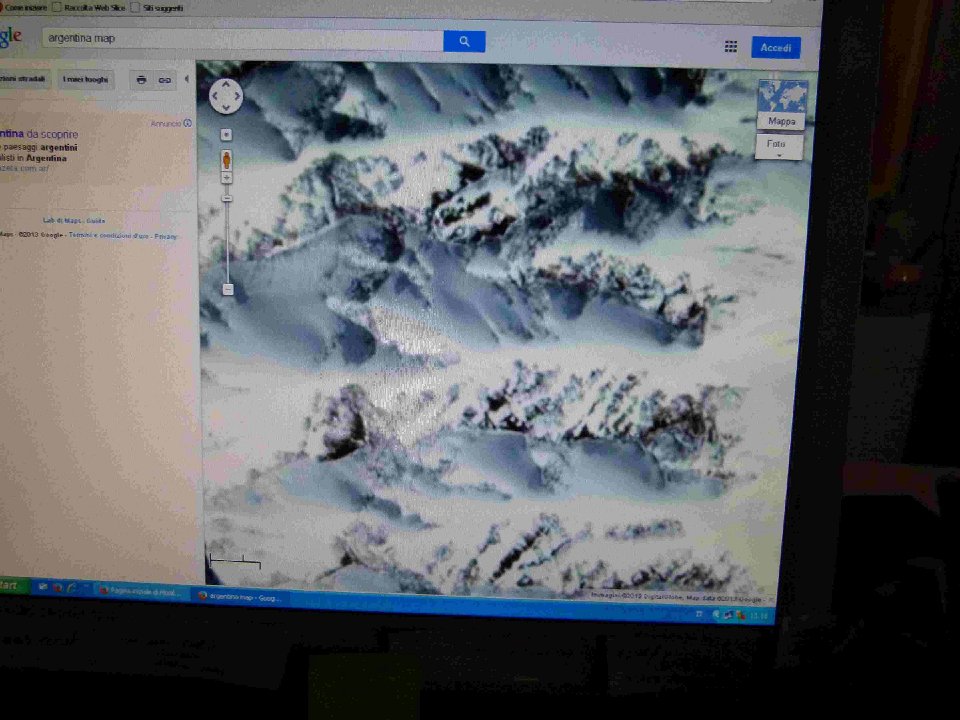The width and height of the screenshot is (960, 720).
Task: Open the Windows Start menu
Action: click(x=13, y=585)
